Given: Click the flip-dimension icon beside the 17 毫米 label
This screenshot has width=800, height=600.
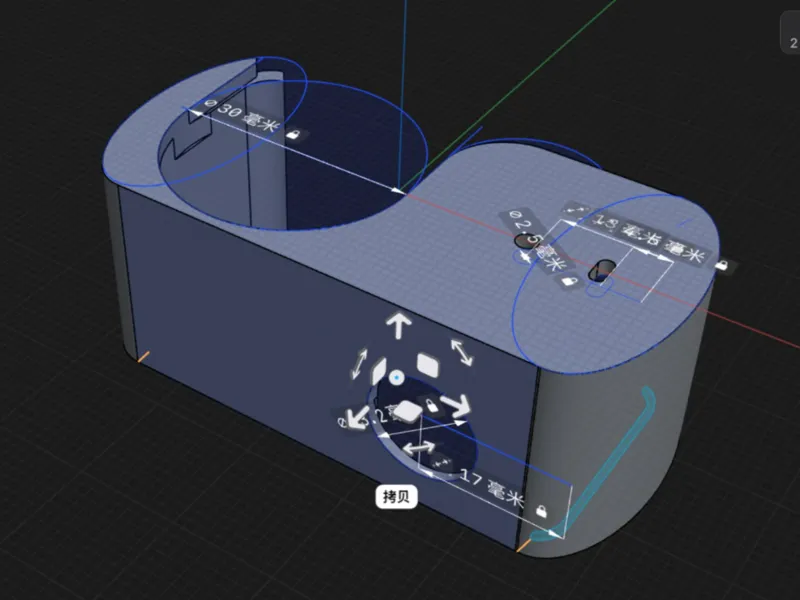Looking at the screenshot, I should pyautogui.click(x=442, y=463).
